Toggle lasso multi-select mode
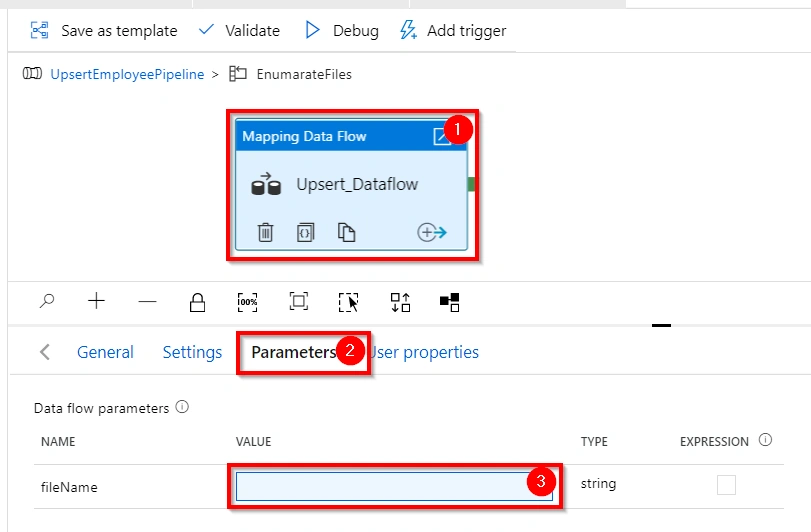Screen dimensions: 811x532 click(x=349, y=302)
